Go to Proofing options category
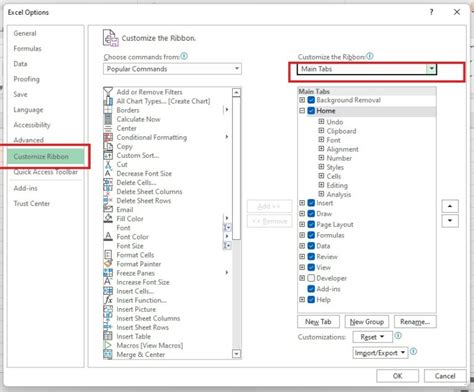Image resolution: width=474 pixels, height=392 pixels. coord(26,79)
